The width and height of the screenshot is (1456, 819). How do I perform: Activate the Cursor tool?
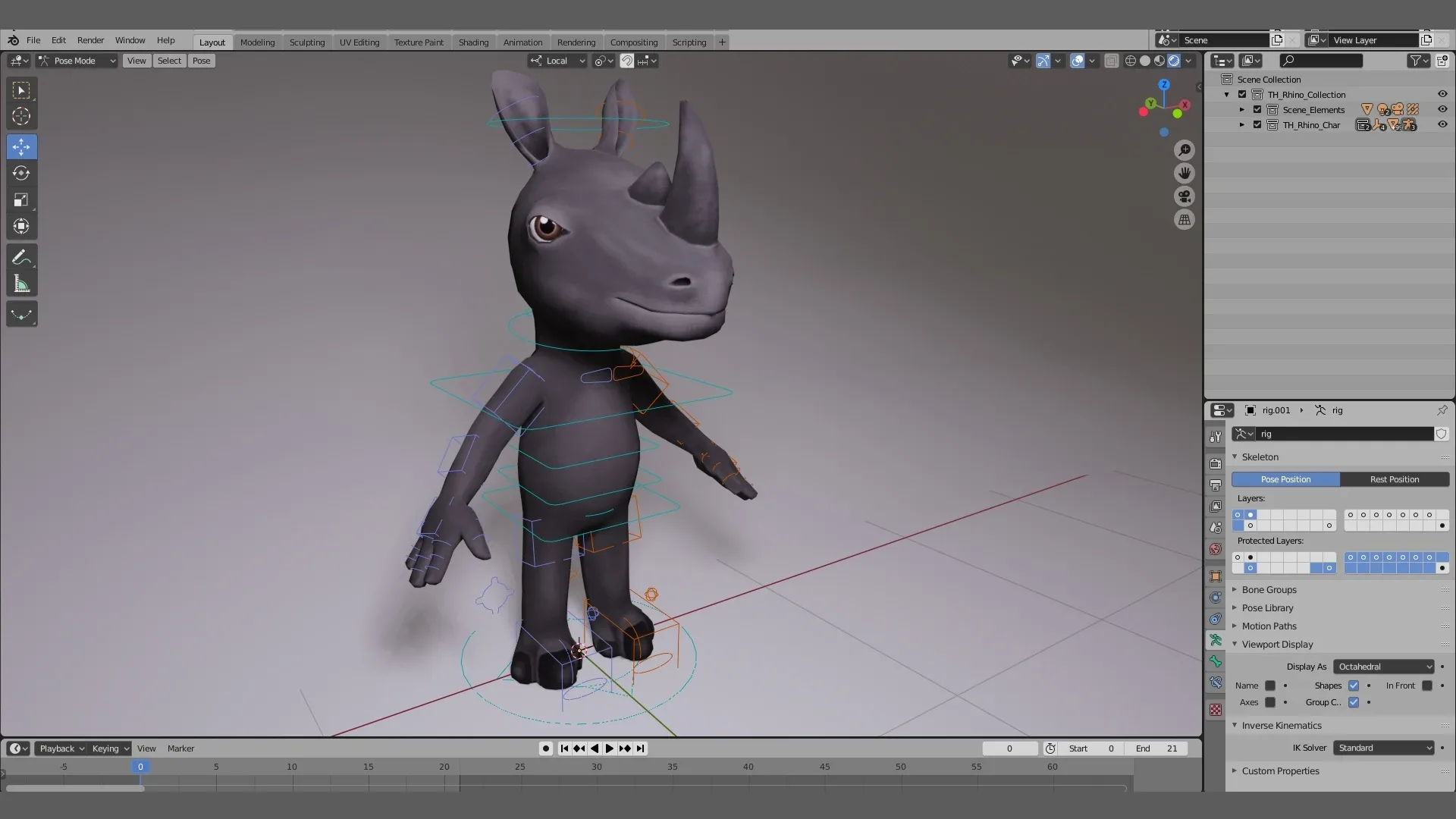coord(21,117)
